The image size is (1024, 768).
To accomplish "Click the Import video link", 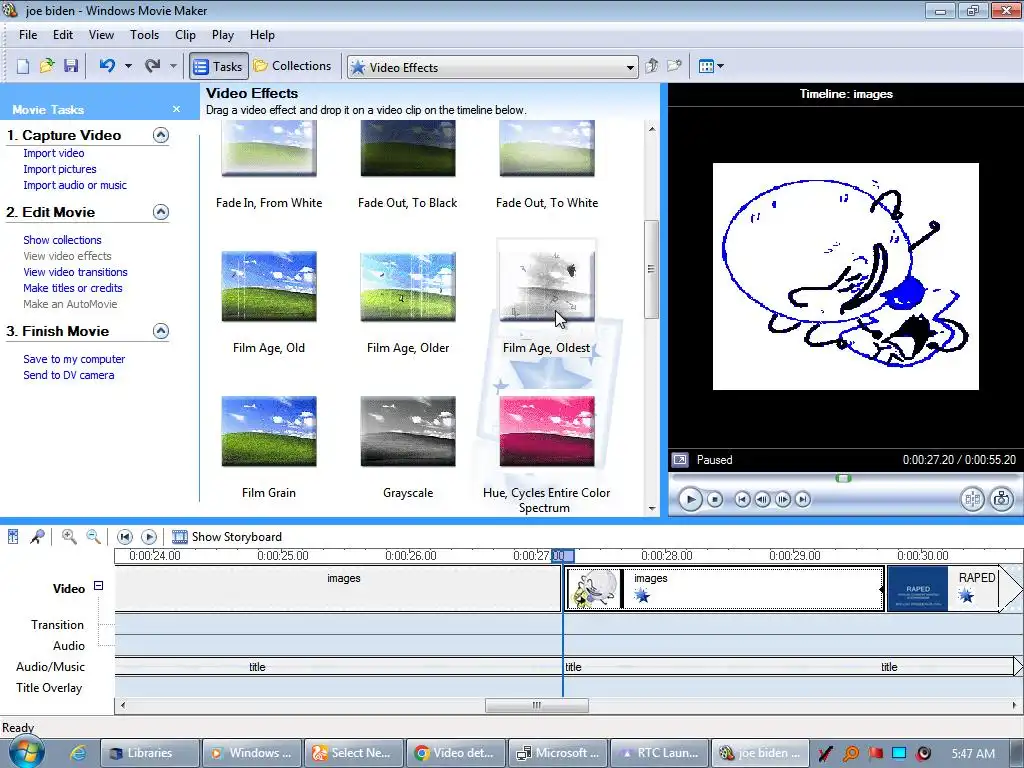I will [x=54, y=153].
